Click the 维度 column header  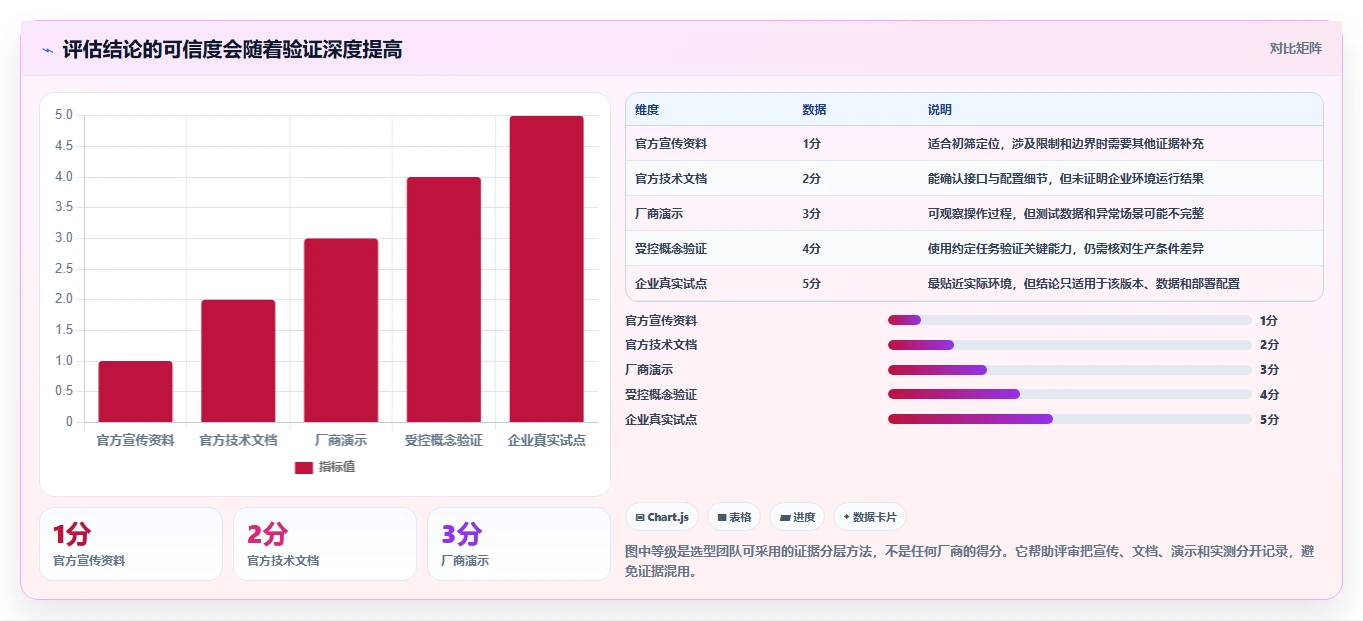point(647,110)
